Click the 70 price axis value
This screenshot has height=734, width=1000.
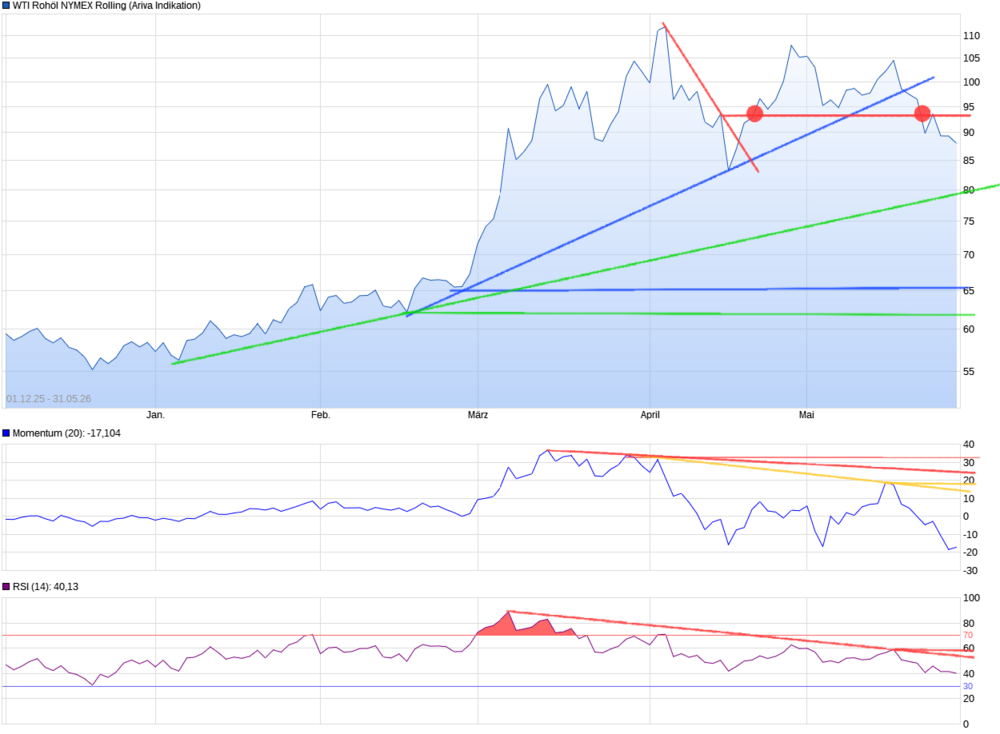coord(969,255)
